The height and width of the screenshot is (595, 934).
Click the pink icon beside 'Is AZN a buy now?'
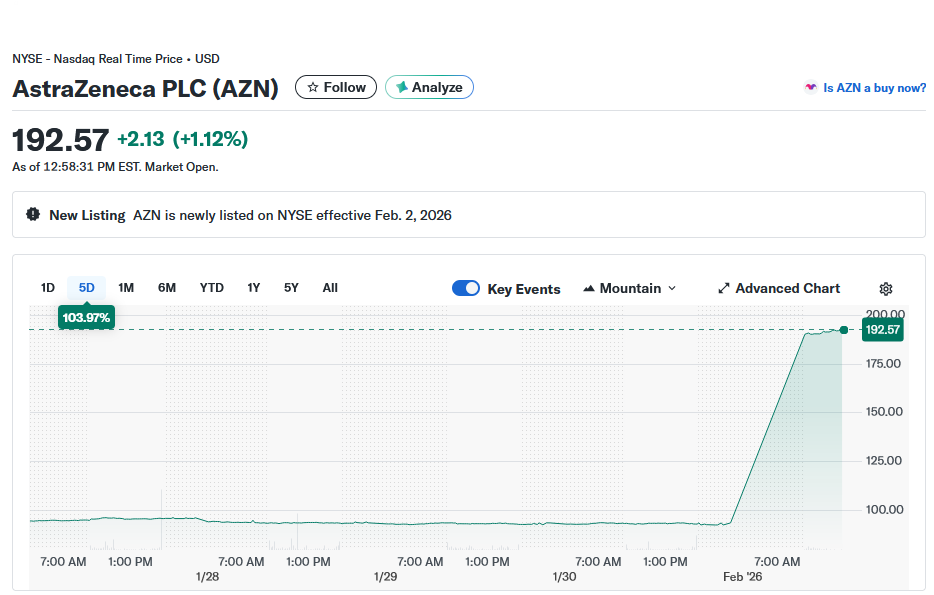810,88
